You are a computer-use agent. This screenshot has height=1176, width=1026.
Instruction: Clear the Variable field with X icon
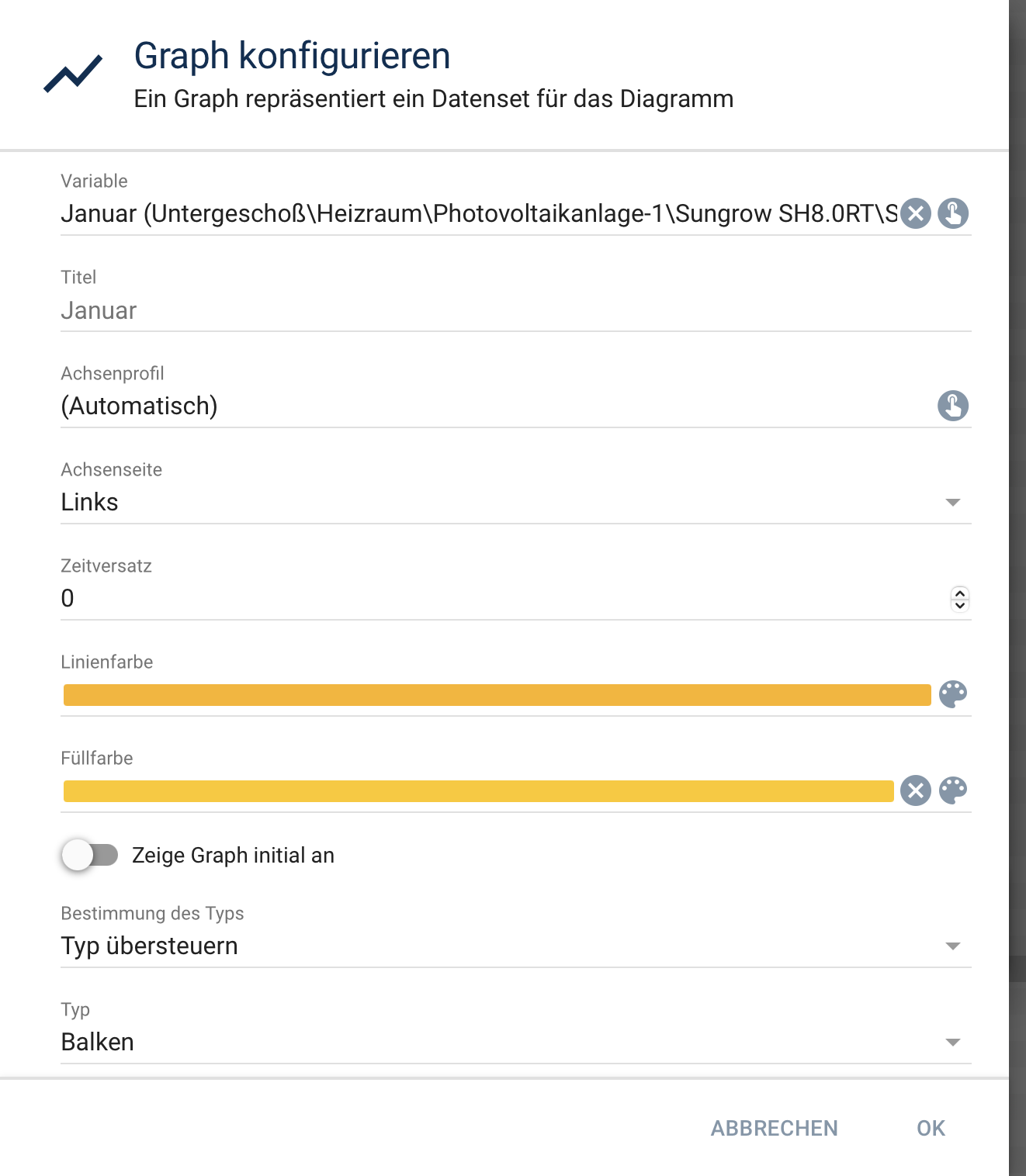[x=916, y=213]
